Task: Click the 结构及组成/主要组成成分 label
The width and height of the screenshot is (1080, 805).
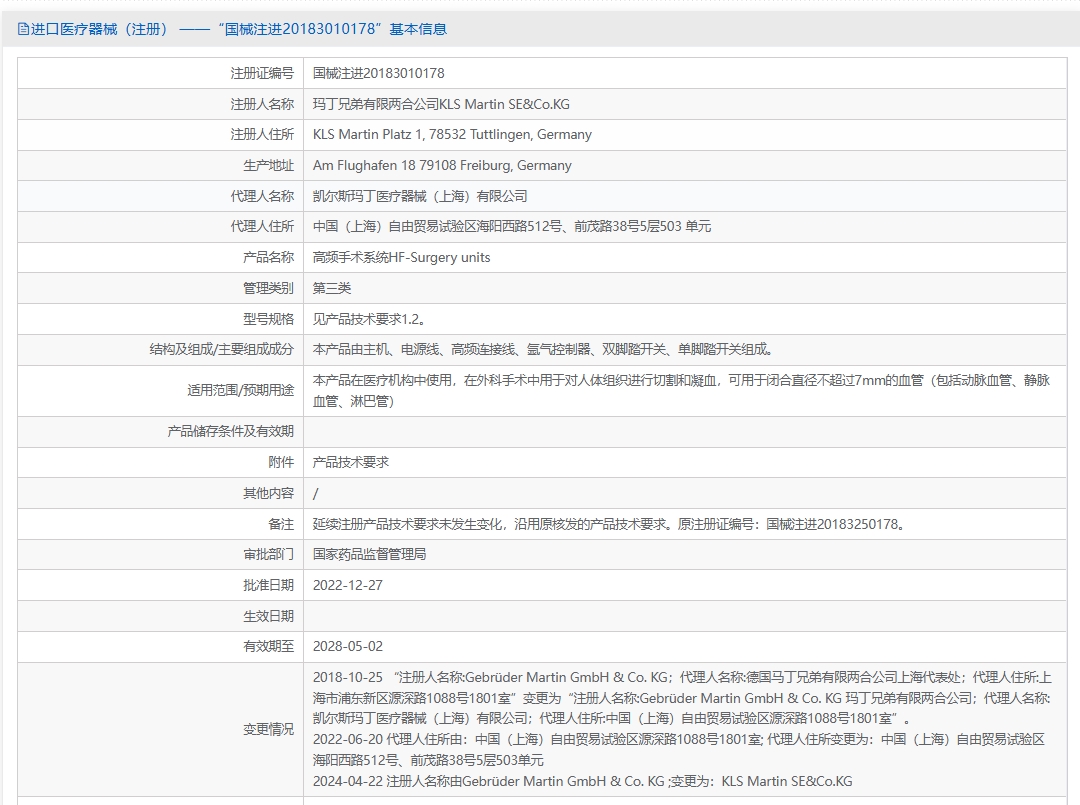Action: tap(222, 349)
